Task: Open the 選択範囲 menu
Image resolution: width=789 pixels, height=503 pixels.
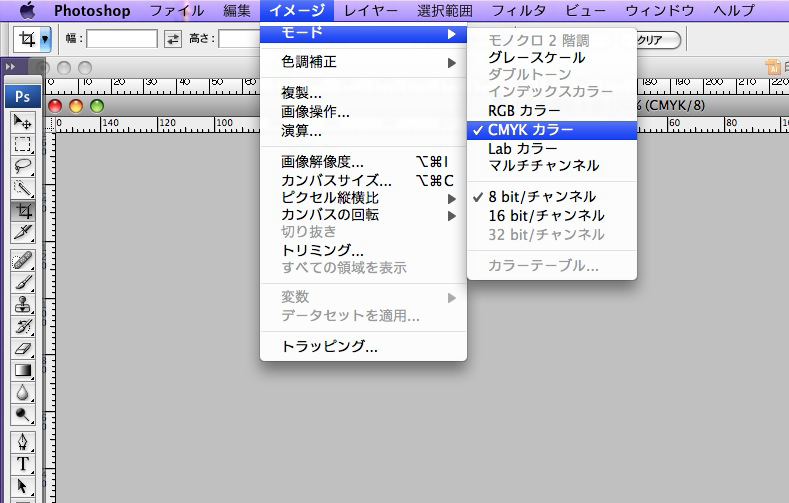Action: 445,11
